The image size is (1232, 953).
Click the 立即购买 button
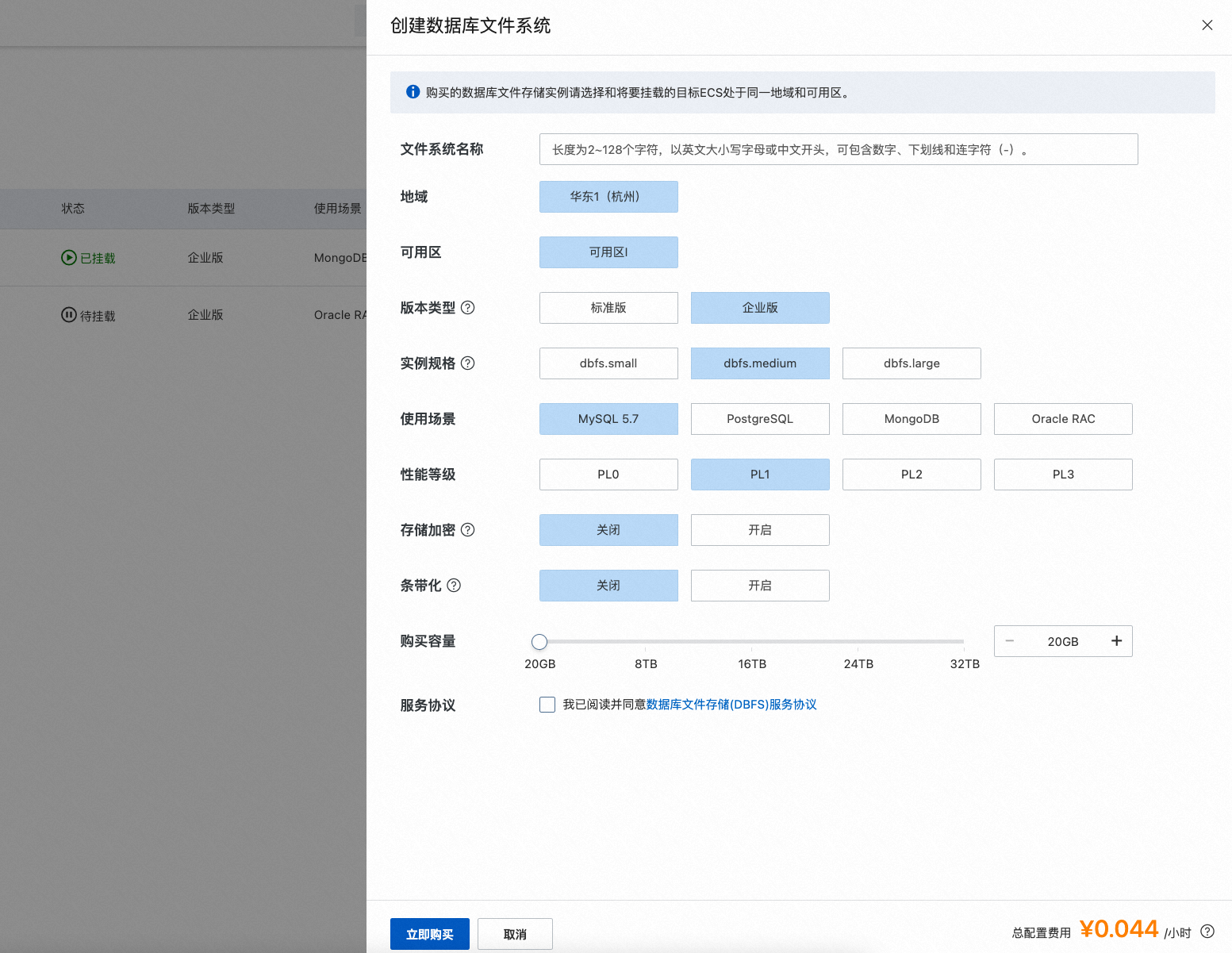point(430,934)
